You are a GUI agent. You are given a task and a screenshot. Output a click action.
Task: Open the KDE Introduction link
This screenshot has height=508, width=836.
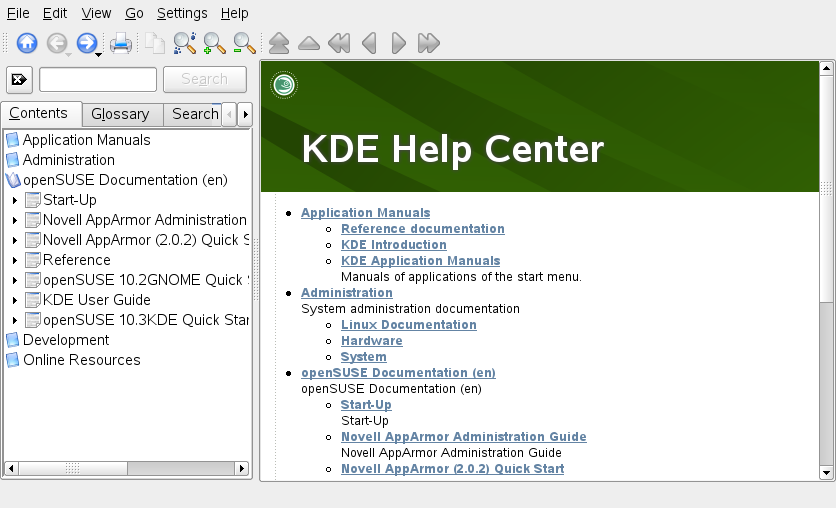[x=393, y=245]
